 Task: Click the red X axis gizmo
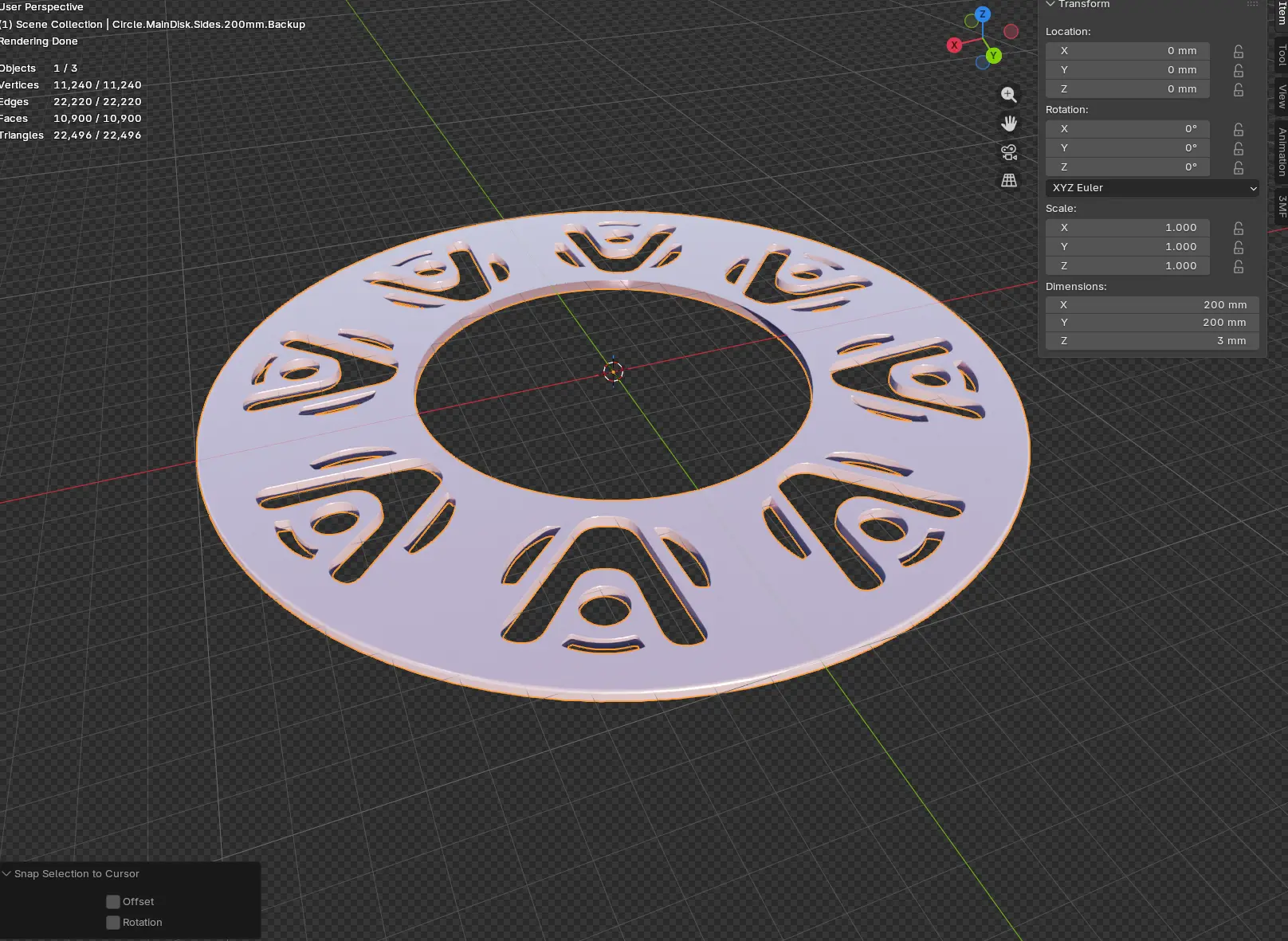tap(954, 45)
